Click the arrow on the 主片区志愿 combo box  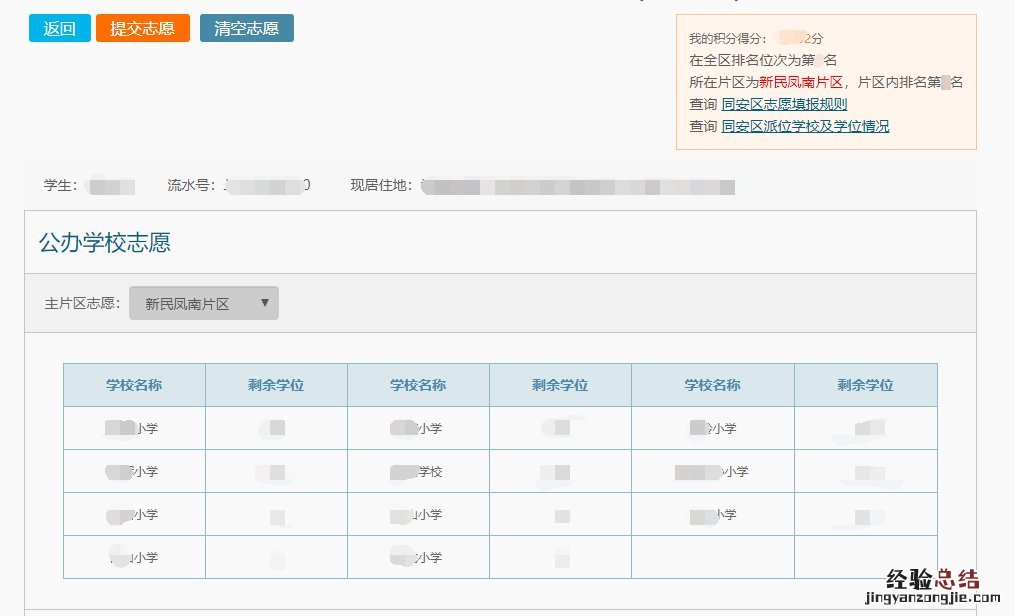tap(265, 303)
